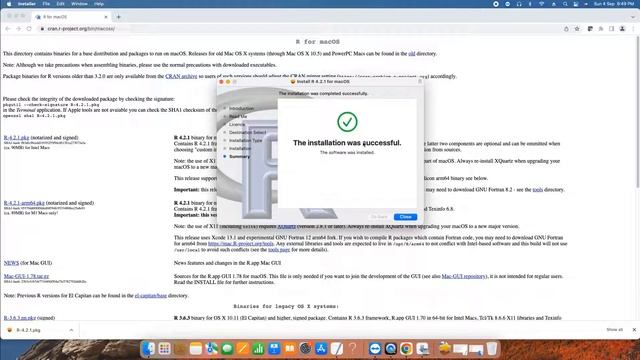Open the File menu
Viewport: 640px width, 360px height.
46,4
